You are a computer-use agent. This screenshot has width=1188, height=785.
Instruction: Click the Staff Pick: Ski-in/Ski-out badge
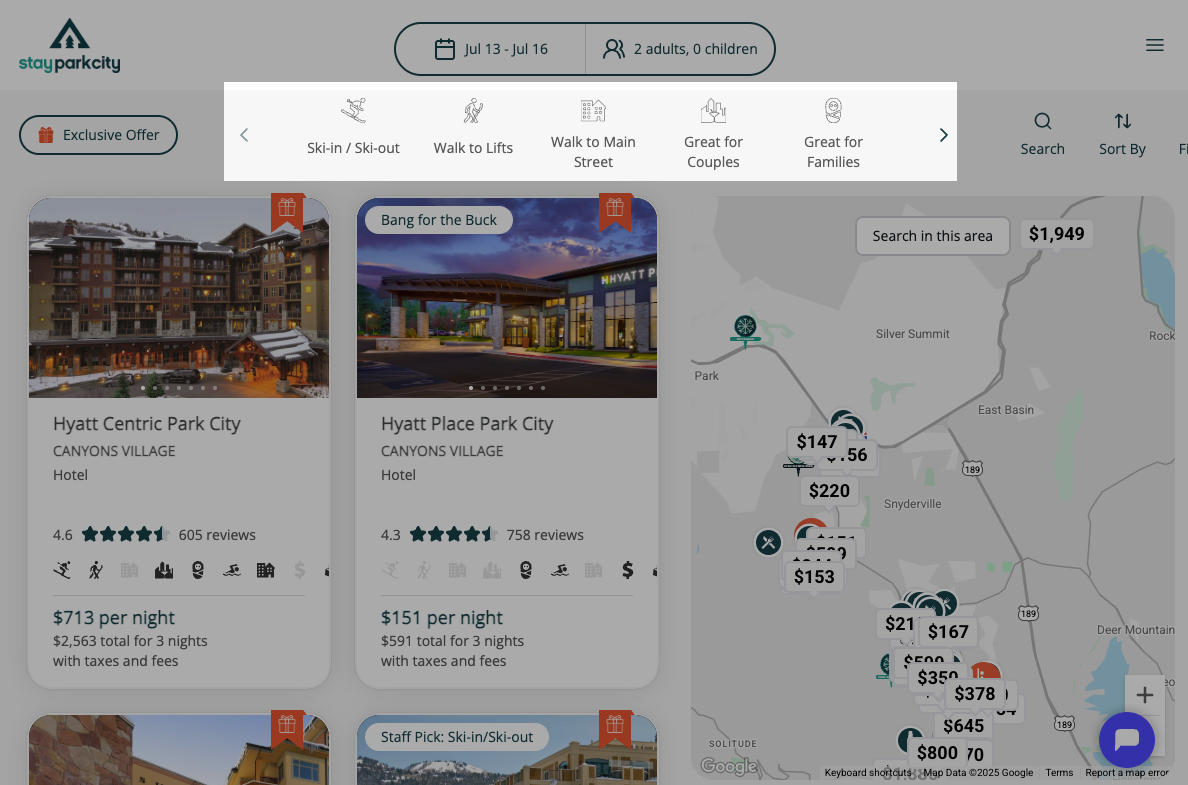tap(457, 737)
